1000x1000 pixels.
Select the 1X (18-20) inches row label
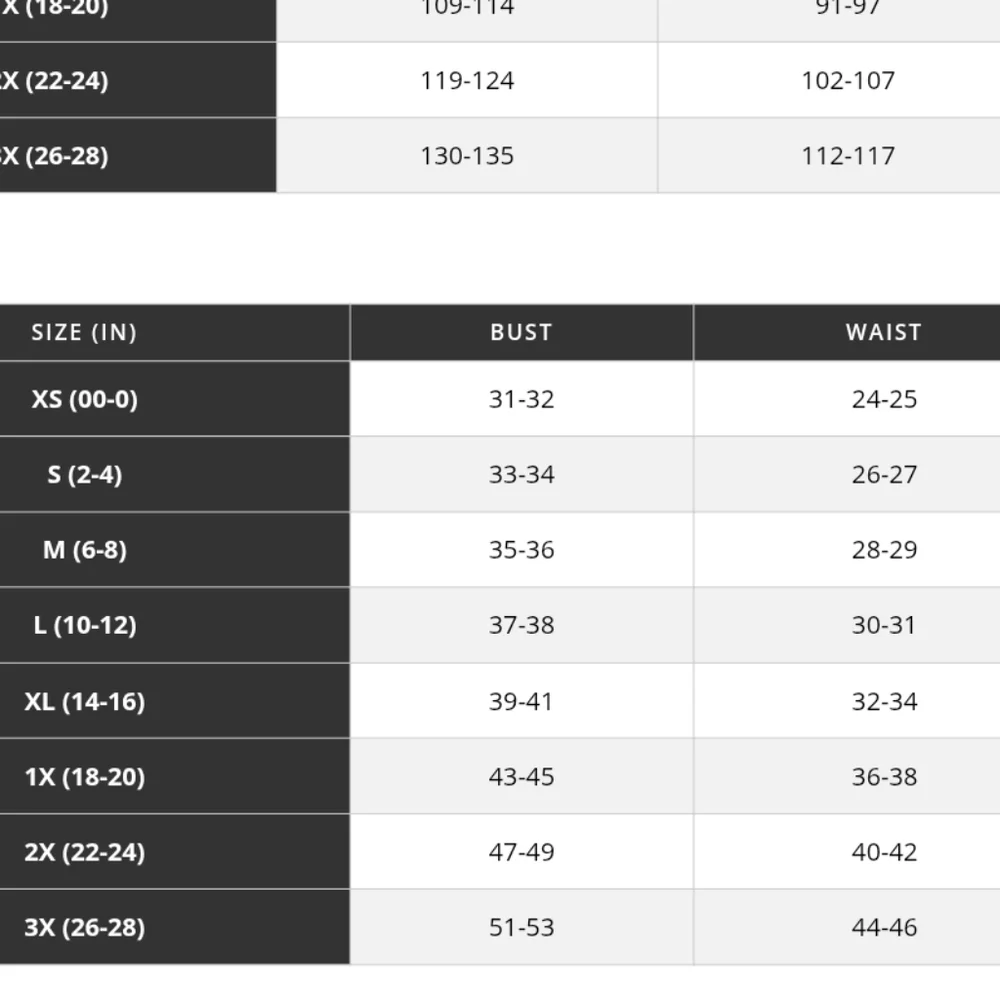(x=85, y=777)
